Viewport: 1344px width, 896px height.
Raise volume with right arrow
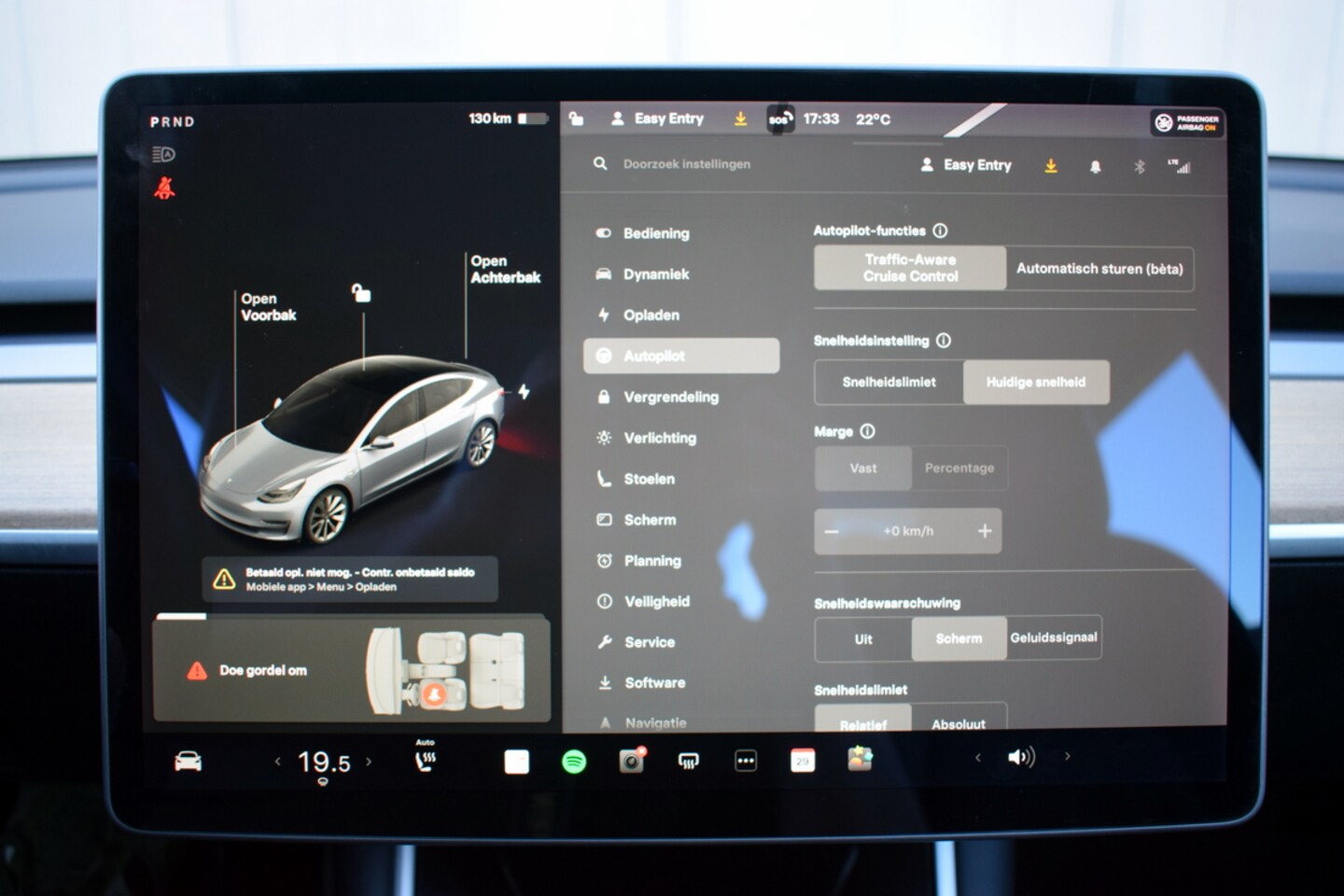pyautogui.click(x=1067, y=757)
